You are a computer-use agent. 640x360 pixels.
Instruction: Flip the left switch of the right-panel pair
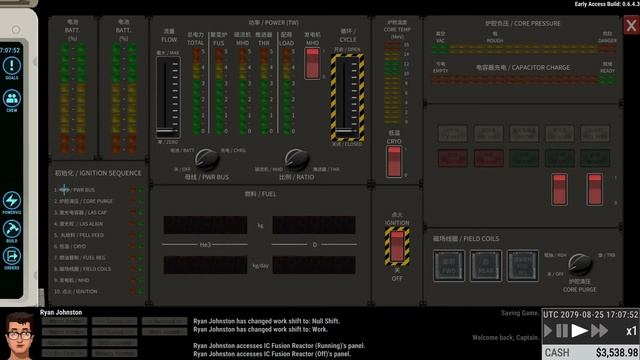tap(559, 189)
